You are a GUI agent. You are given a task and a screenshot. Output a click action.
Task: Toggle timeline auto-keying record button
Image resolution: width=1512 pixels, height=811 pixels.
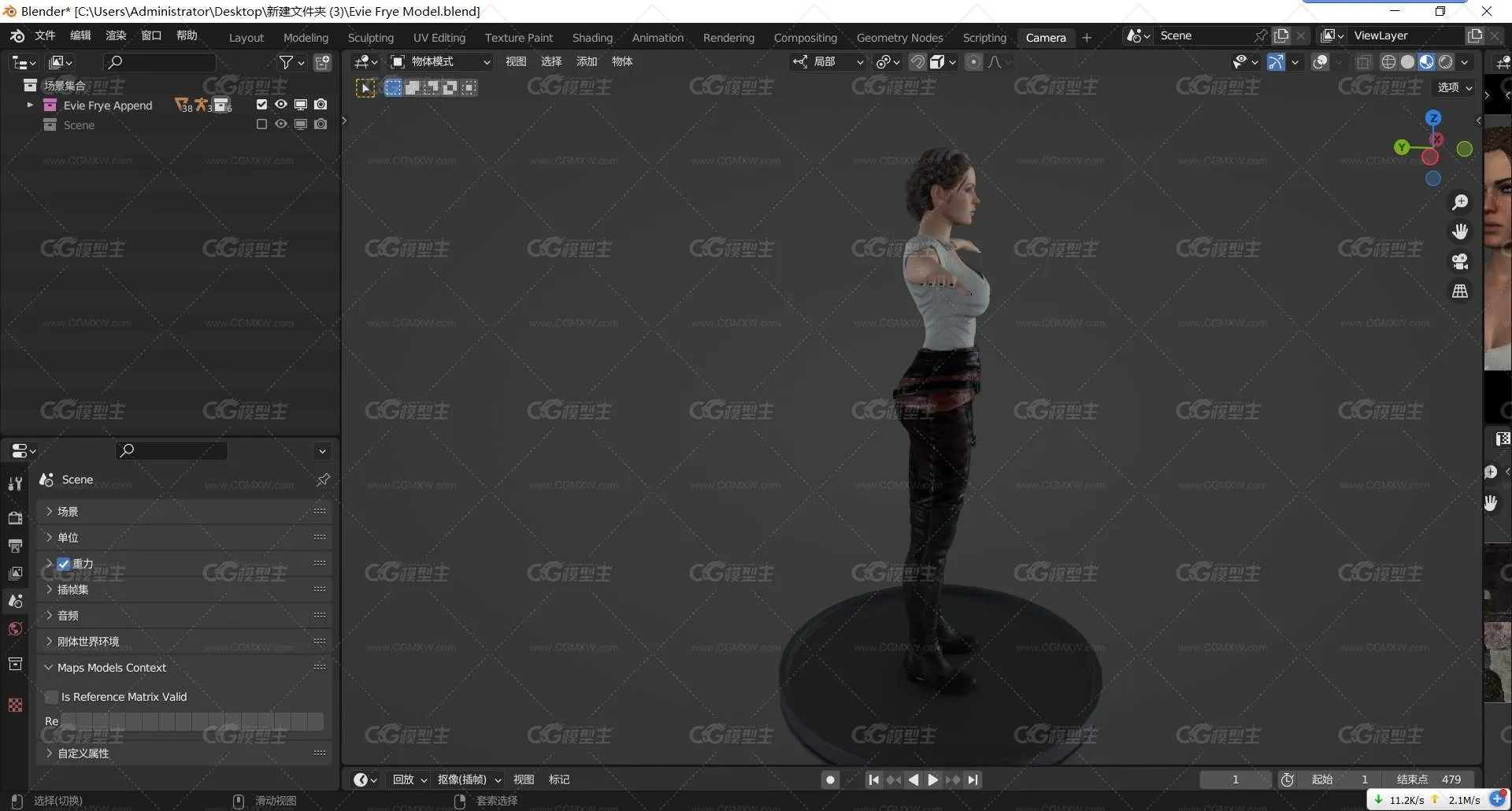click(830, 780)
